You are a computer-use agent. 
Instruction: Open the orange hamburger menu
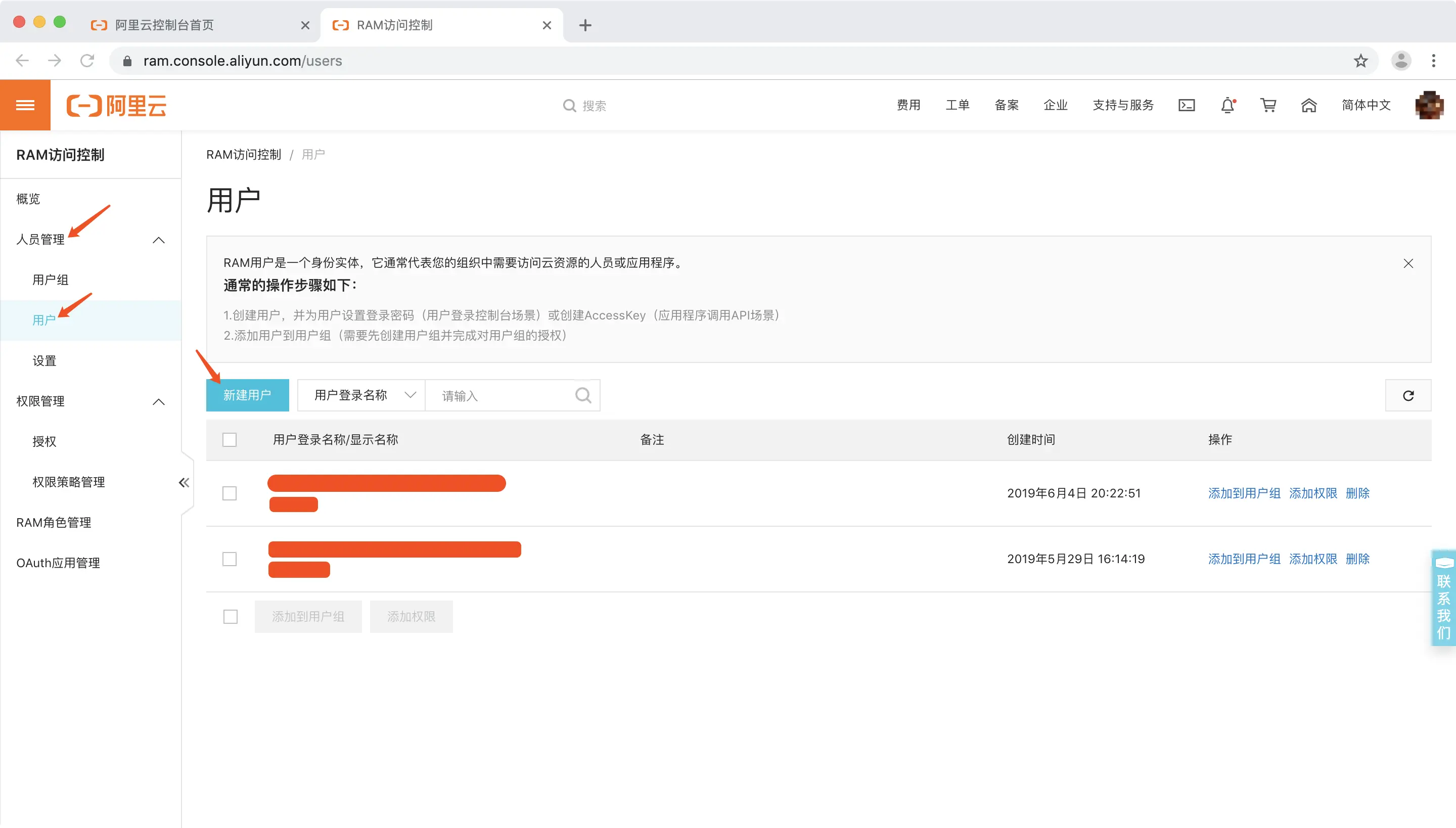tap(25, 105)
